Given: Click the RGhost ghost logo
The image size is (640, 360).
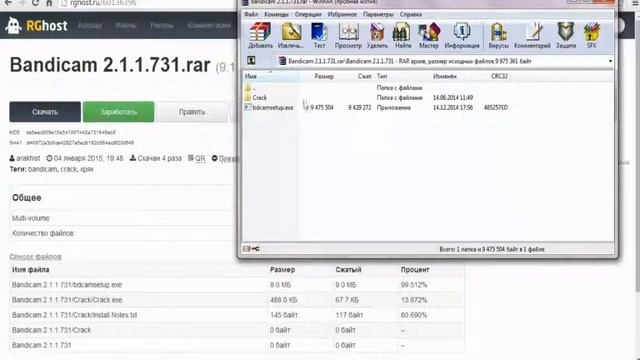Looking at the screenshot, I should [x=13, y=26].
